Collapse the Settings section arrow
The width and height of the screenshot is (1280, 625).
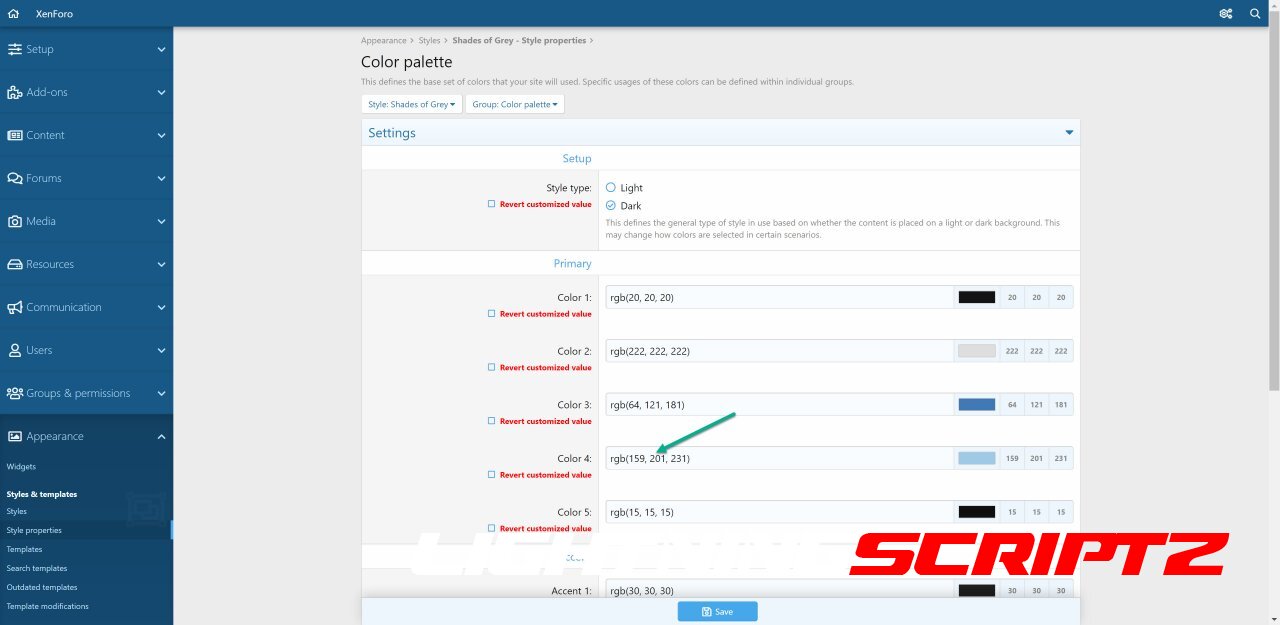[1069, 133]
